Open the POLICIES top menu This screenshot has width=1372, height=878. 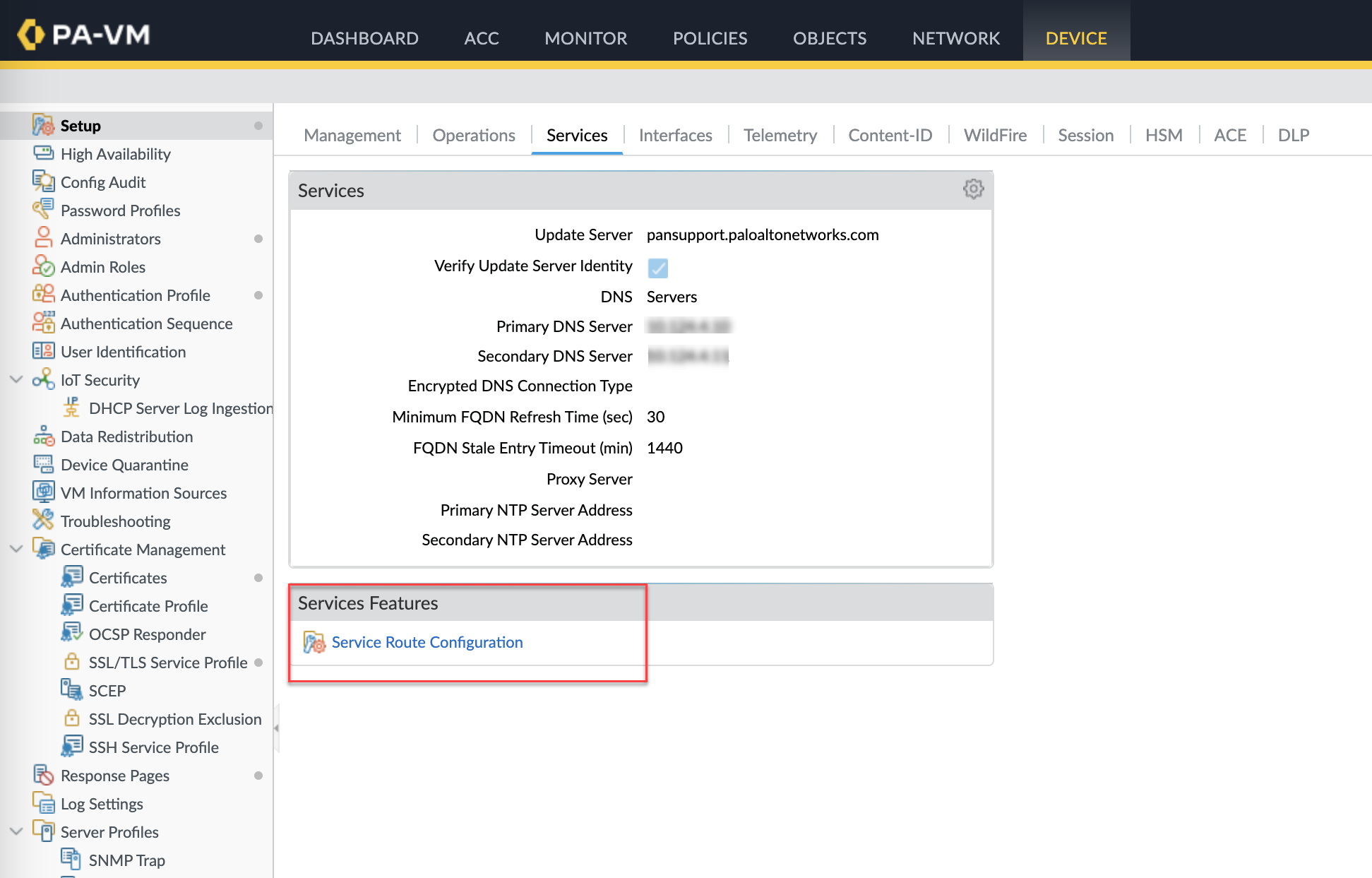point(709,38)
